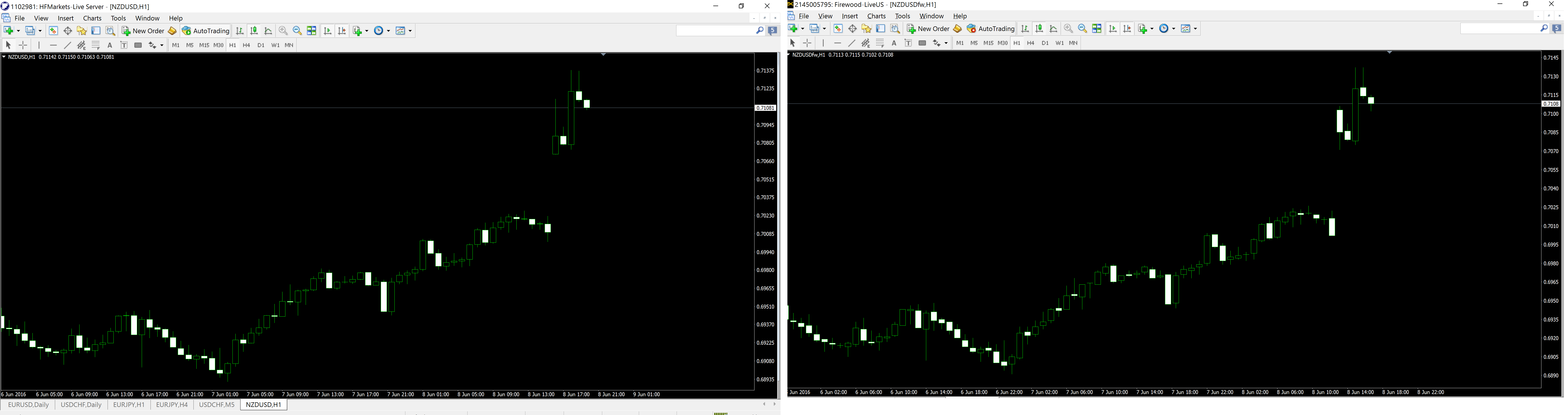Open Data Window crosshair-circle icon in HFMarkets

coord(68,31)
